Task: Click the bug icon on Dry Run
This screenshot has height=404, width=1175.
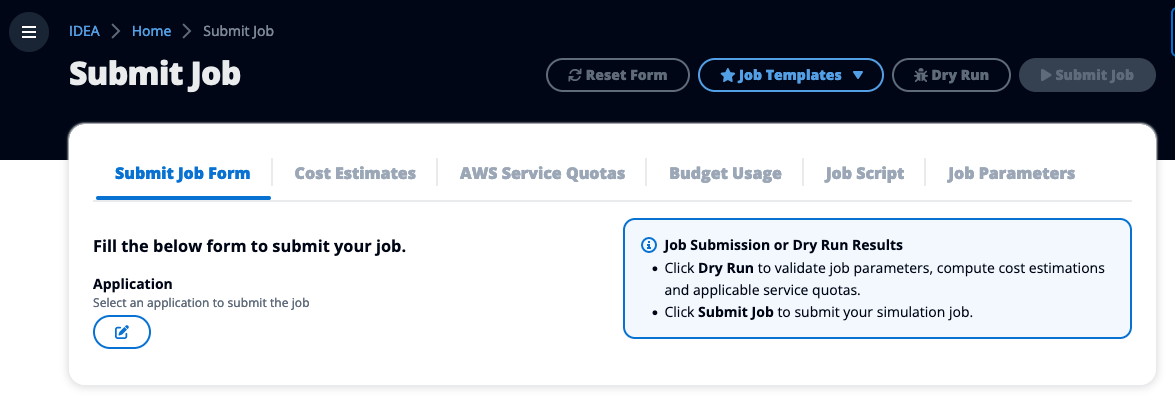Action: click(x=921, y=75)
